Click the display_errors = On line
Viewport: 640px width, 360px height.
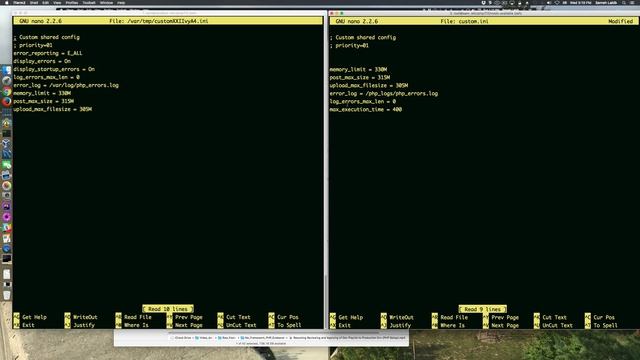[x=42, y=61]
